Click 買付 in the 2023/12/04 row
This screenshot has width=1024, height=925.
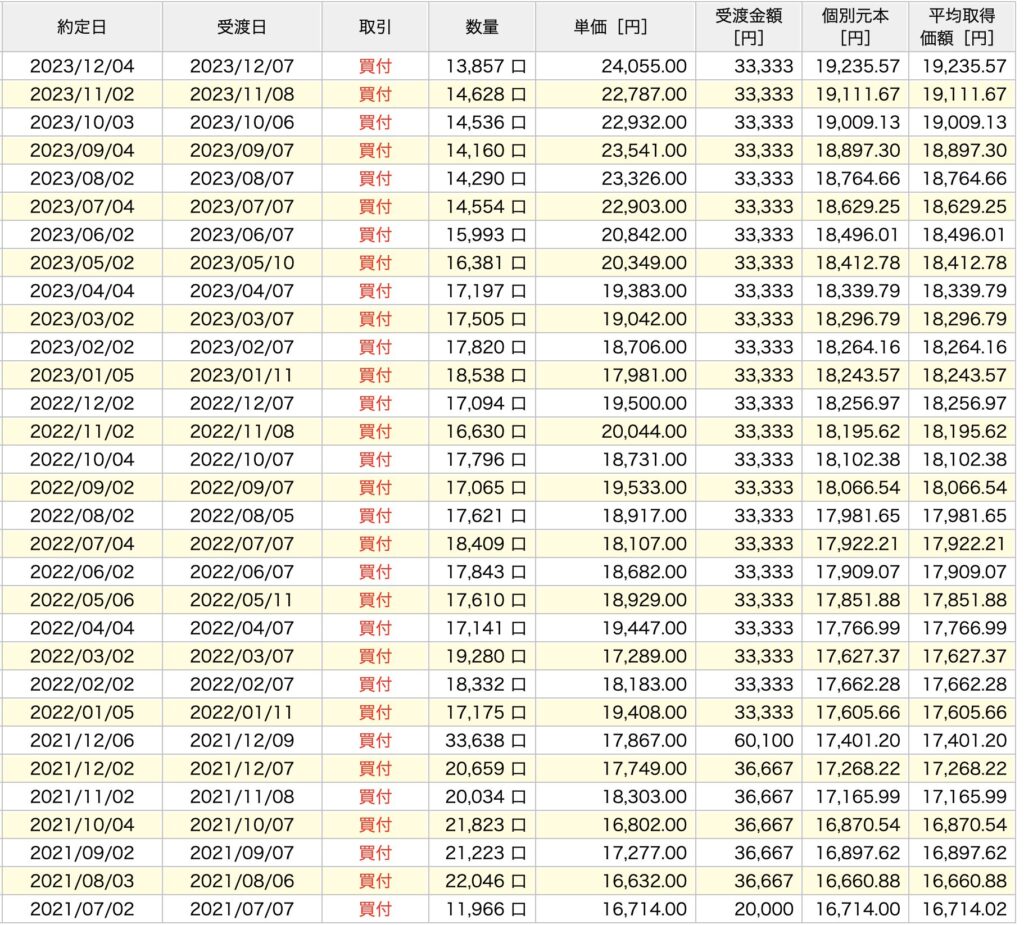coord(375,67)
